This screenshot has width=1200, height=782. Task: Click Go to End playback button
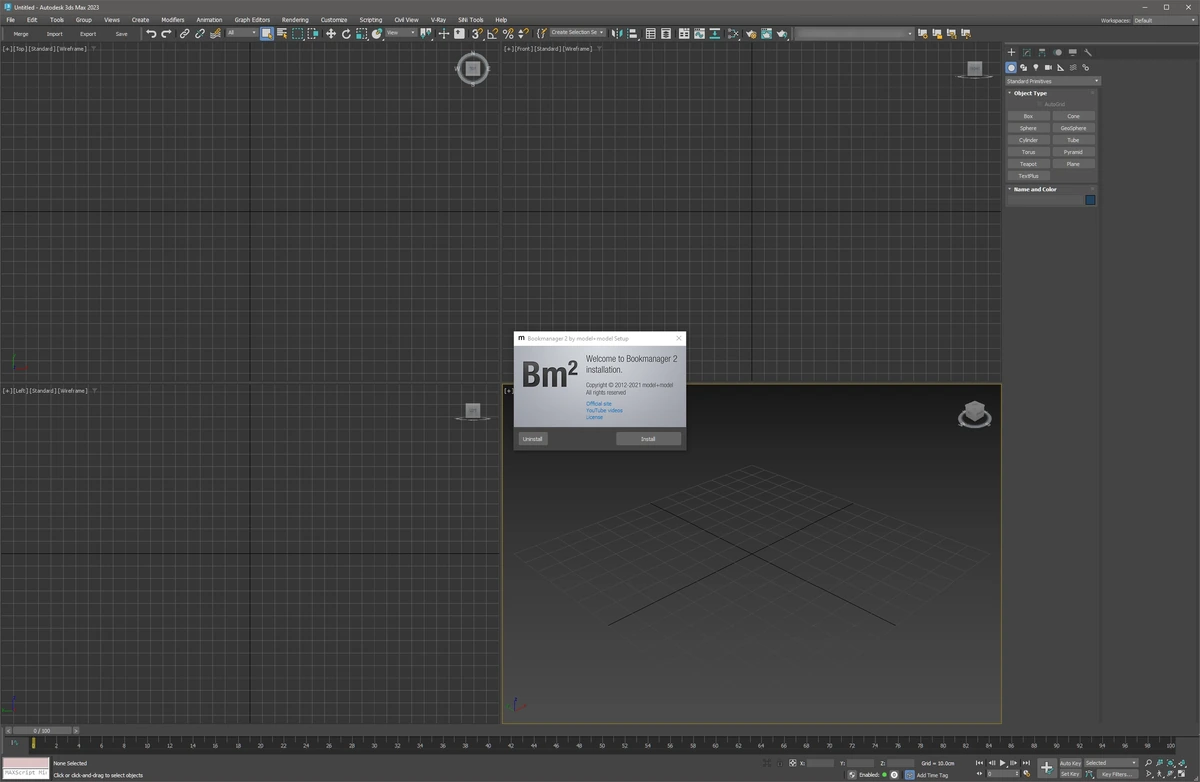coord(1027,763)
